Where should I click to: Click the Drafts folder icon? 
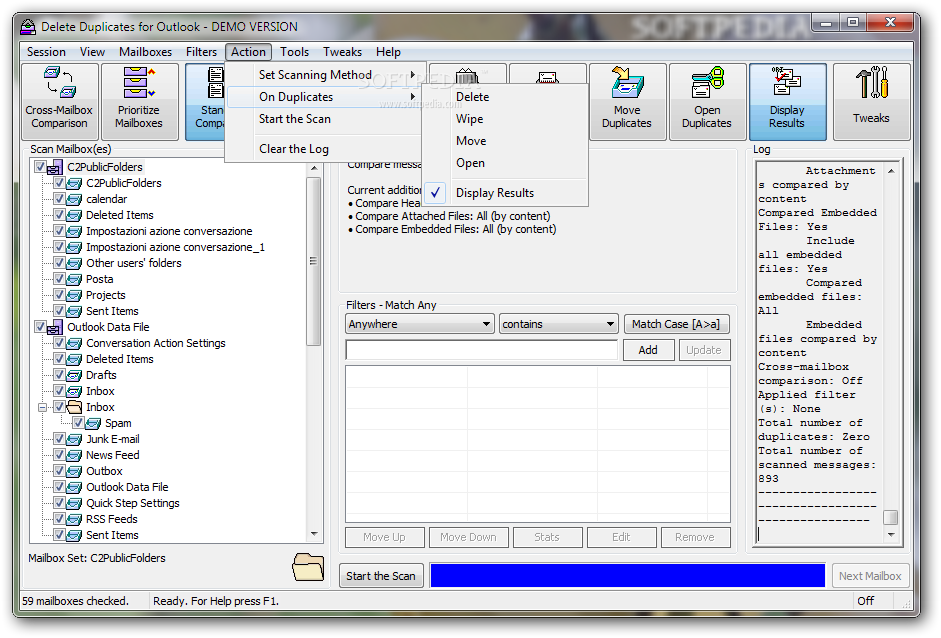74,375
